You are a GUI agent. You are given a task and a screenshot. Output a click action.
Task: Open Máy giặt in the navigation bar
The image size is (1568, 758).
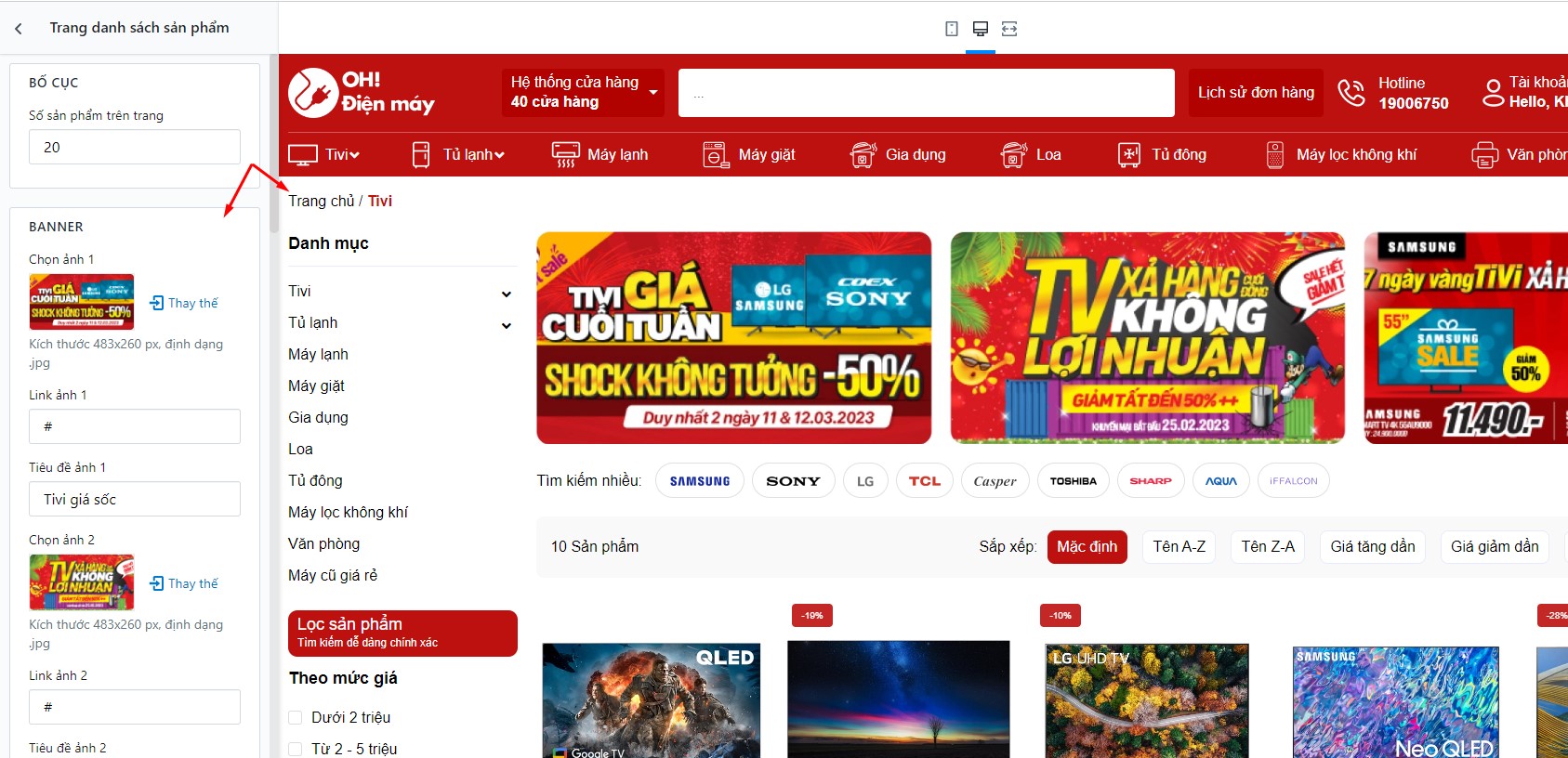(767, 155)
